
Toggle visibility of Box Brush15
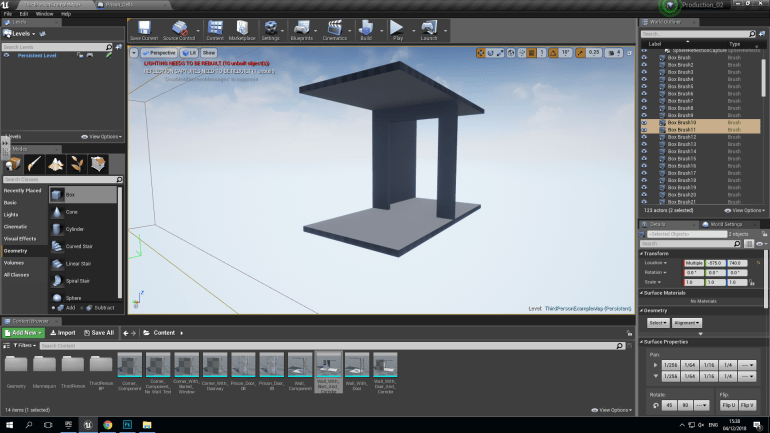(644, 159)
